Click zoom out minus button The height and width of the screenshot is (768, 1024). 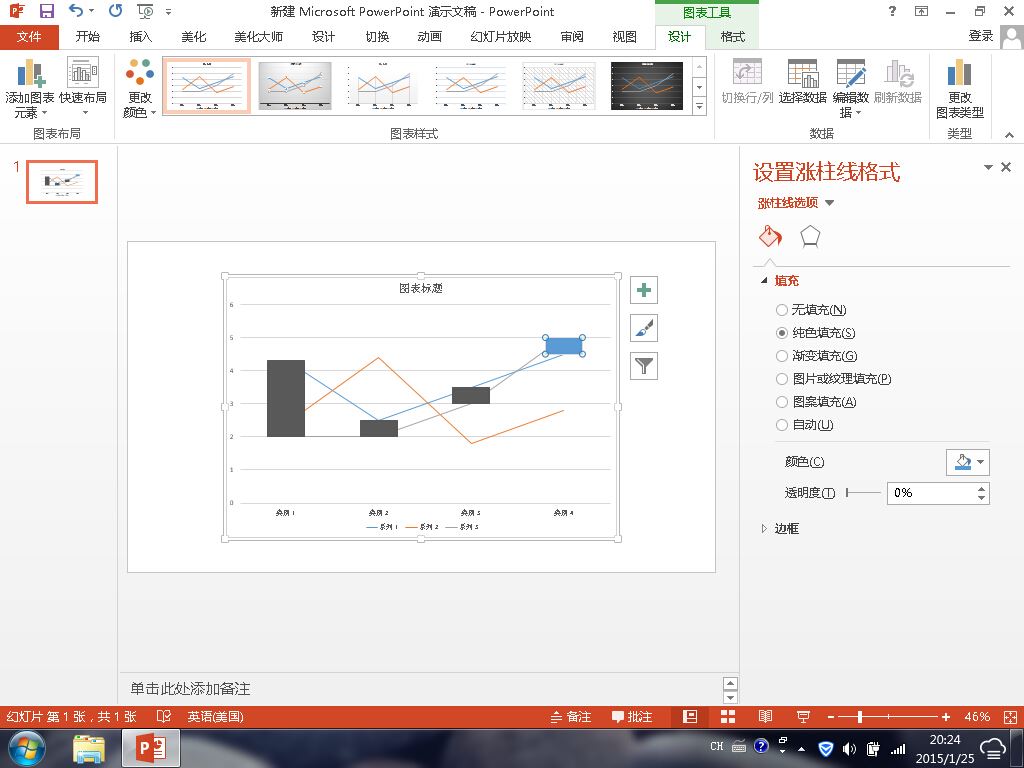[831, 716]
